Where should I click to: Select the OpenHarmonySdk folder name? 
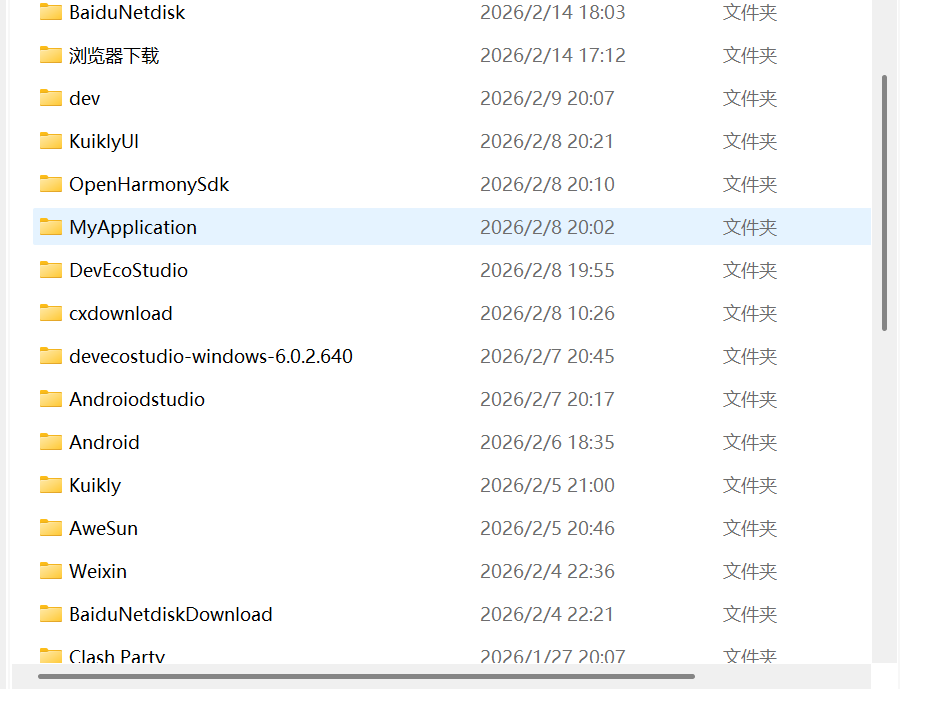(x=149, y=184)
